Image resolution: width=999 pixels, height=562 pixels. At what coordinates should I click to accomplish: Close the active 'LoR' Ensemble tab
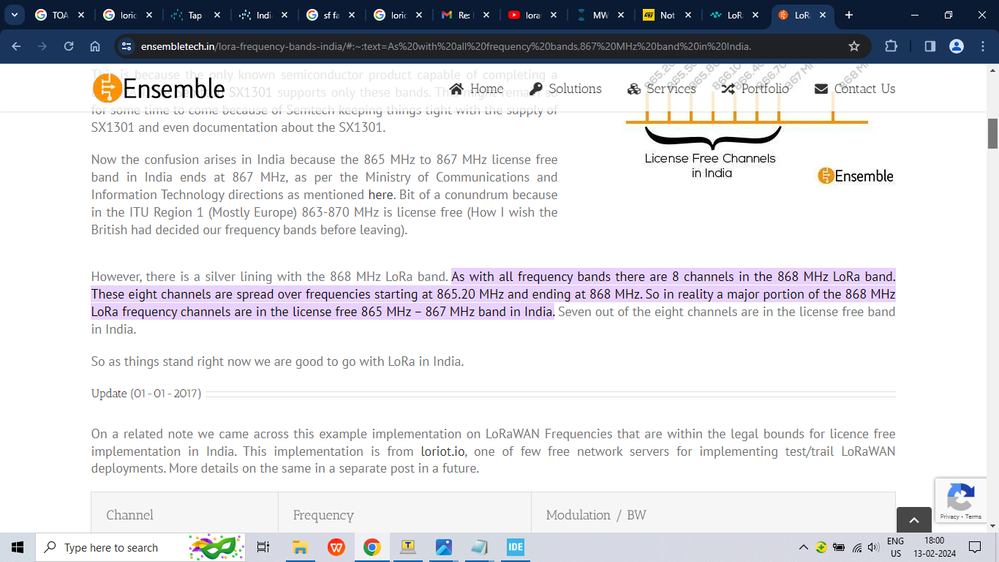click(x=823, y=15)
